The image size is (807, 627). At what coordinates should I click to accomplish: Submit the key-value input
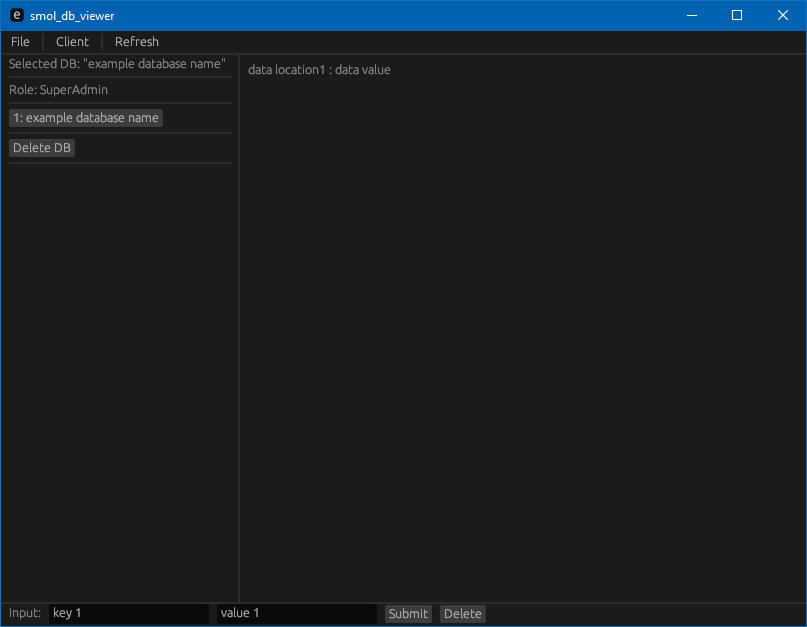(408, 614)
